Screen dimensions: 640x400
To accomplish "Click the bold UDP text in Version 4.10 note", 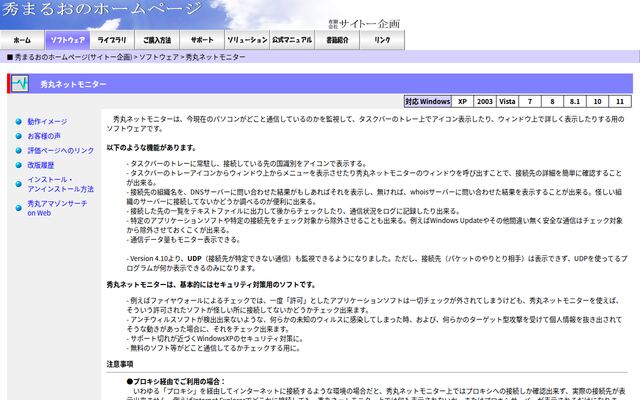I will [194, 259].
